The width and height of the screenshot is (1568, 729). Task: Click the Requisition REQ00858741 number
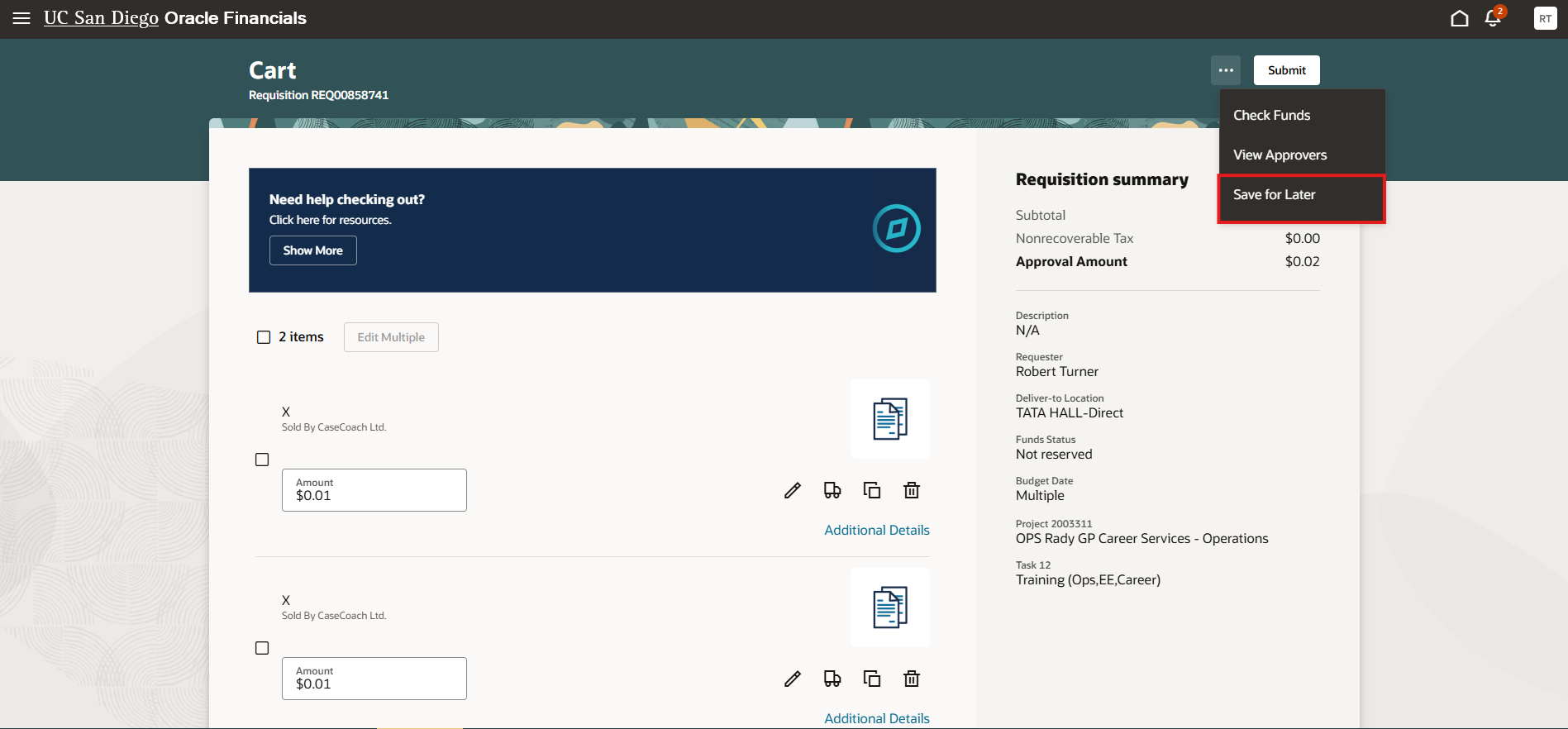318,95
